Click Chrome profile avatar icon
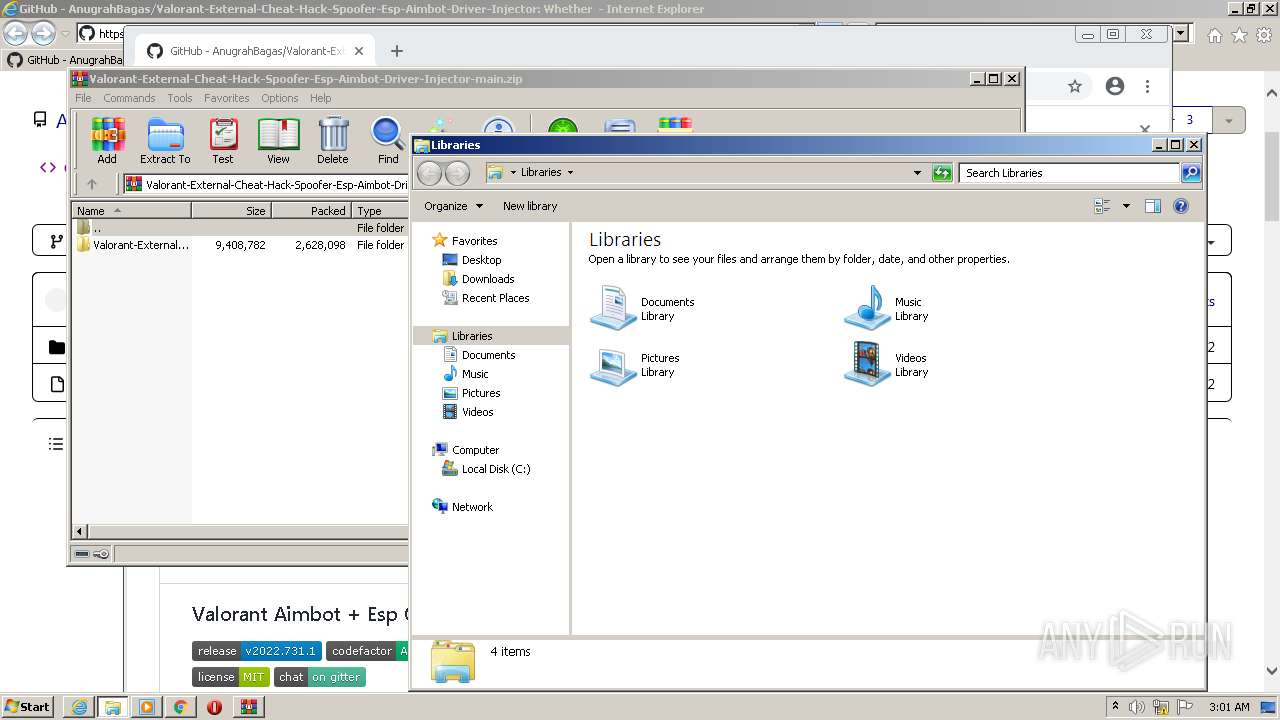Viewport: 1280px width, 720px height. pos(1115,86)
